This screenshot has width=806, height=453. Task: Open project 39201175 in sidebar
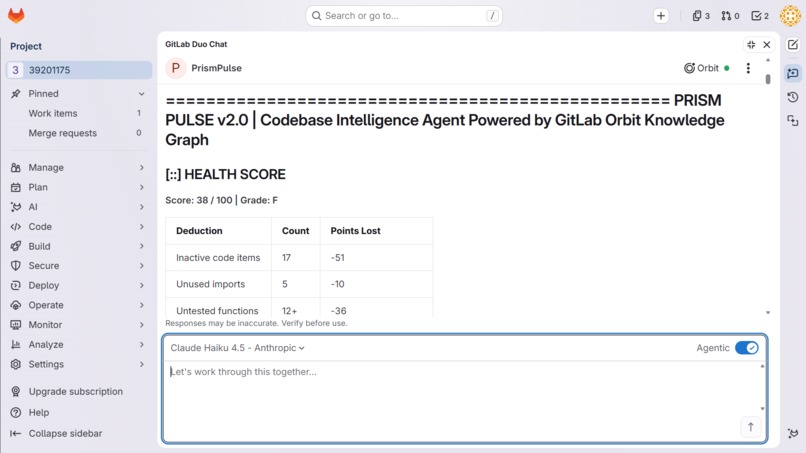[79, 70]
